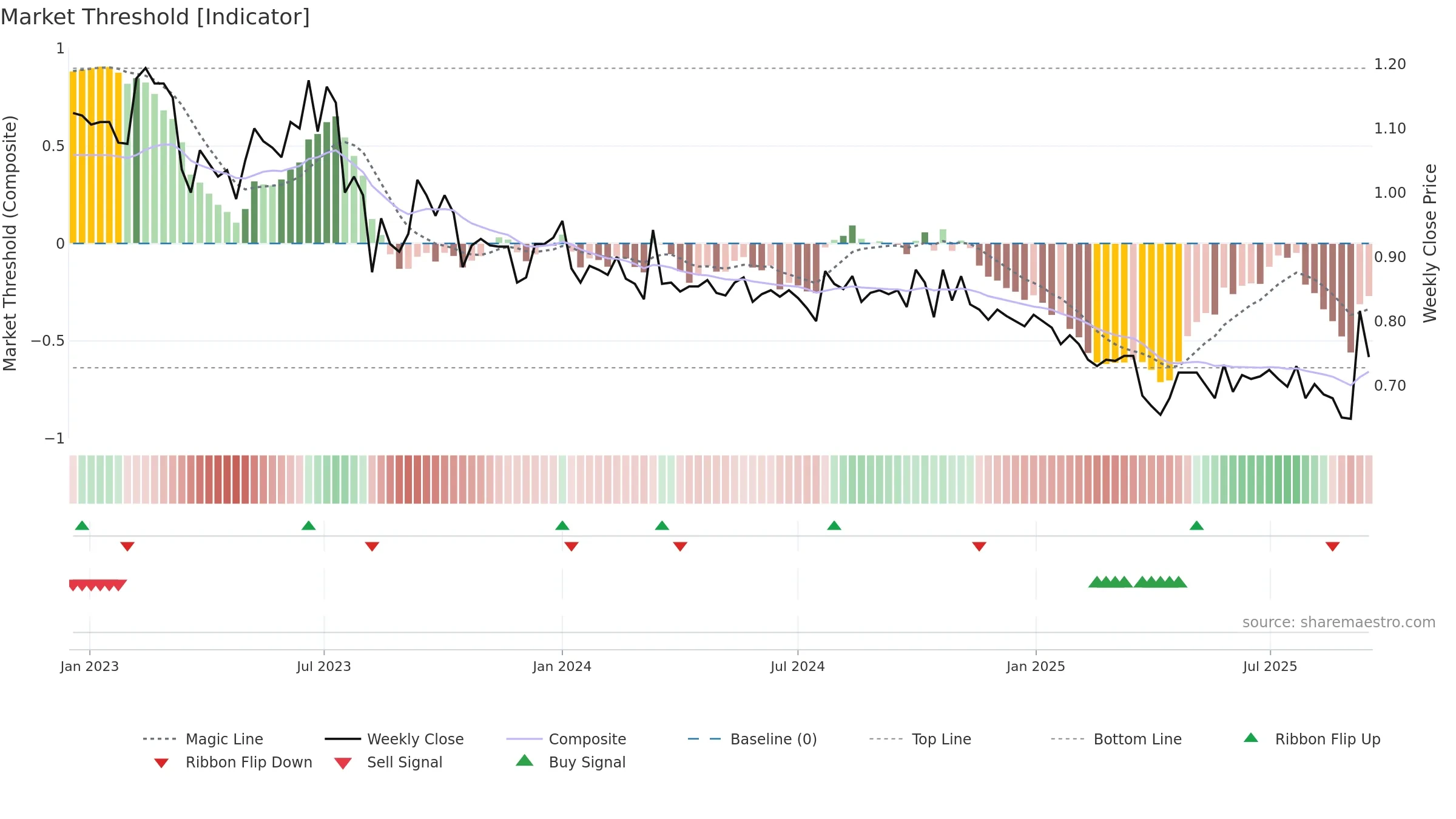Viewport: 1456px width, 819px height.
Task: Click the Jul 2025 x-axis label
Action: click(1270, 666)
